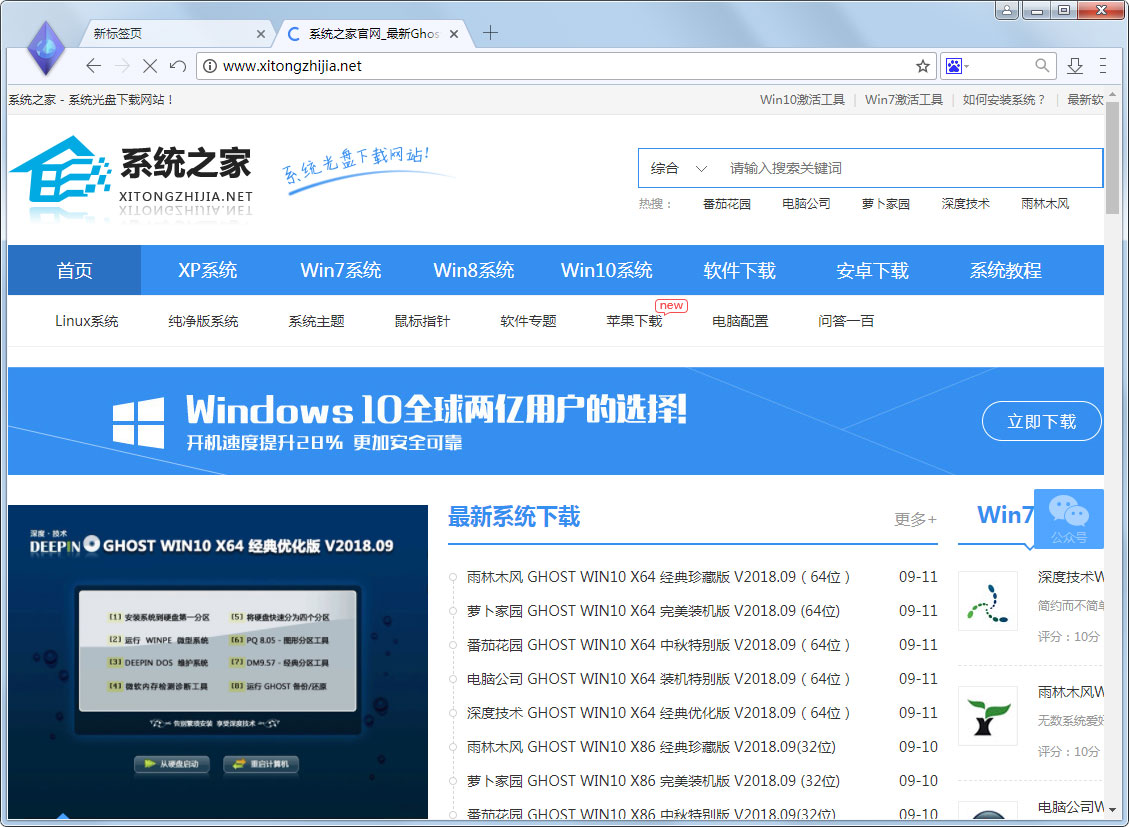Open the downloads icon in the toolbar
Screen dimensions: 1129x827
(1075, 66)
